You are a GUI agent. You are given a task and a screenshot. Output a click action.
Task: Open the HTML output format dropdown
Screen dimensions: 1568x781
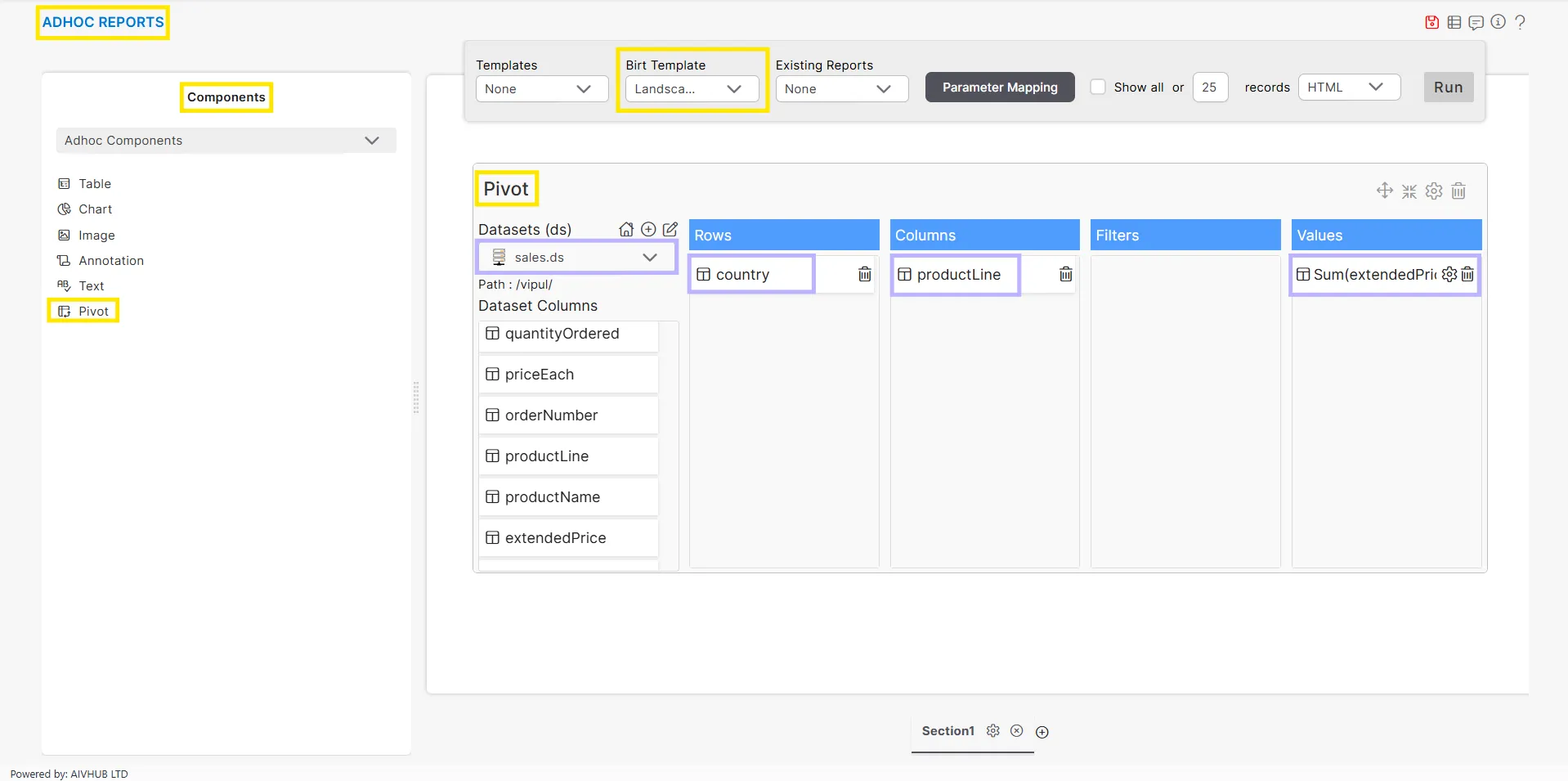pos(1348,88)
